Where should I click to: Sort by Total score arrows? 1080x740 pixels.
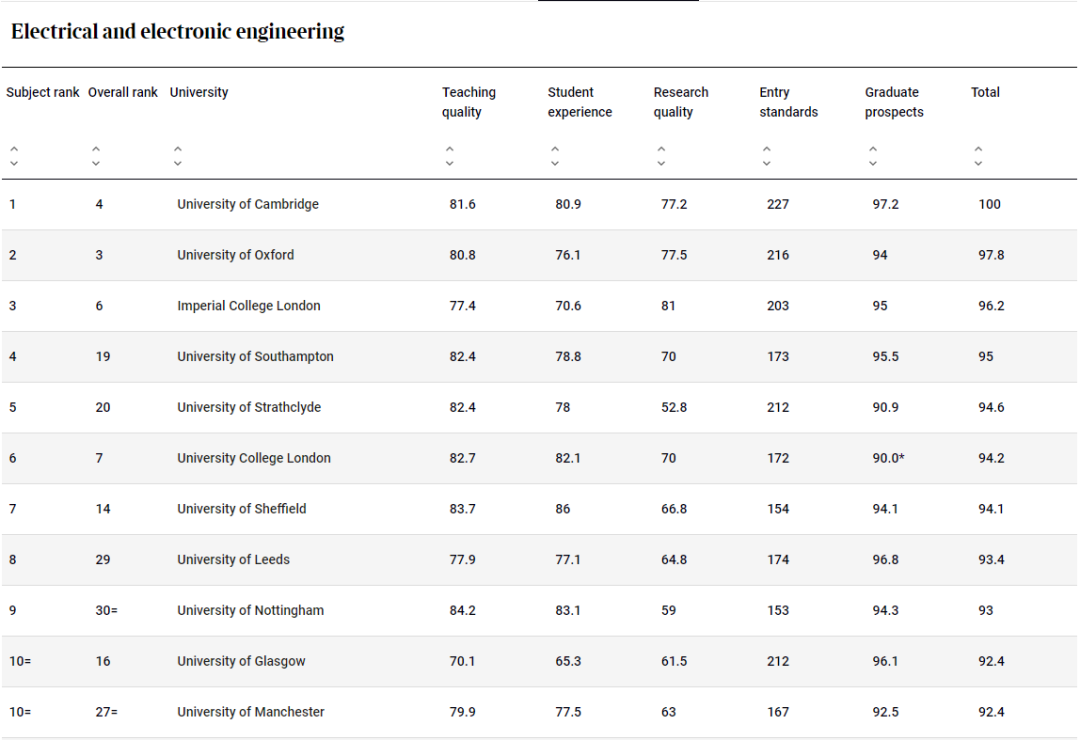[978, 156]
